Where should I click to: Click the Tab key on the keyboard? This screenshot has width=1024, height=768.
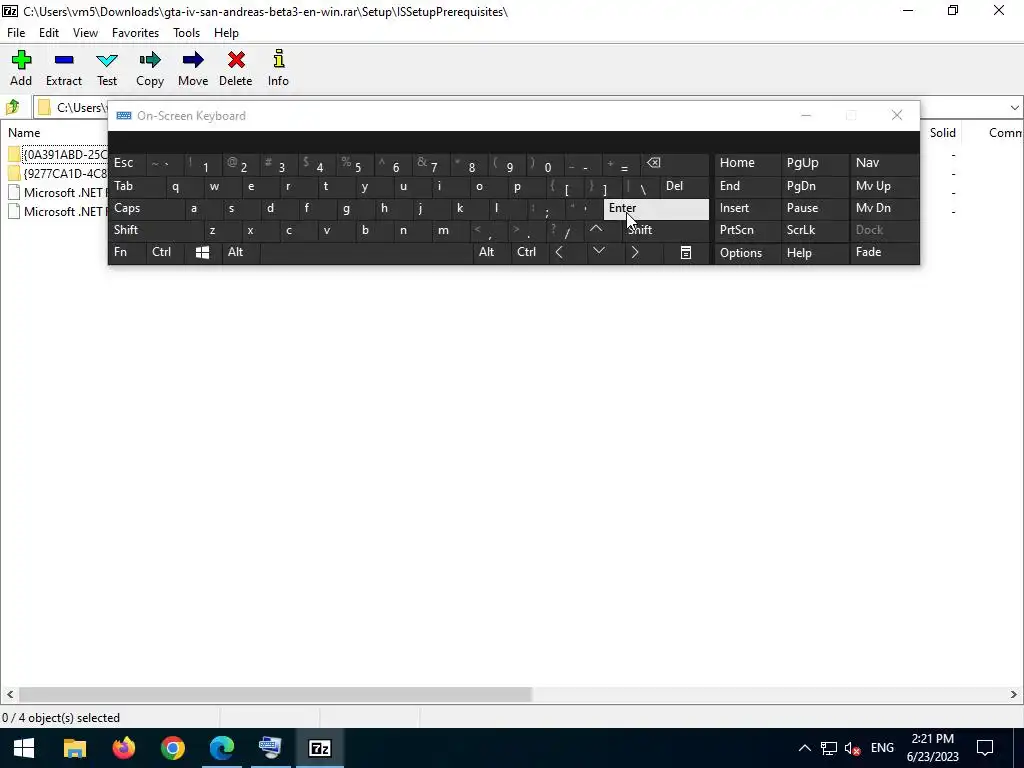(x=136, y=186)
